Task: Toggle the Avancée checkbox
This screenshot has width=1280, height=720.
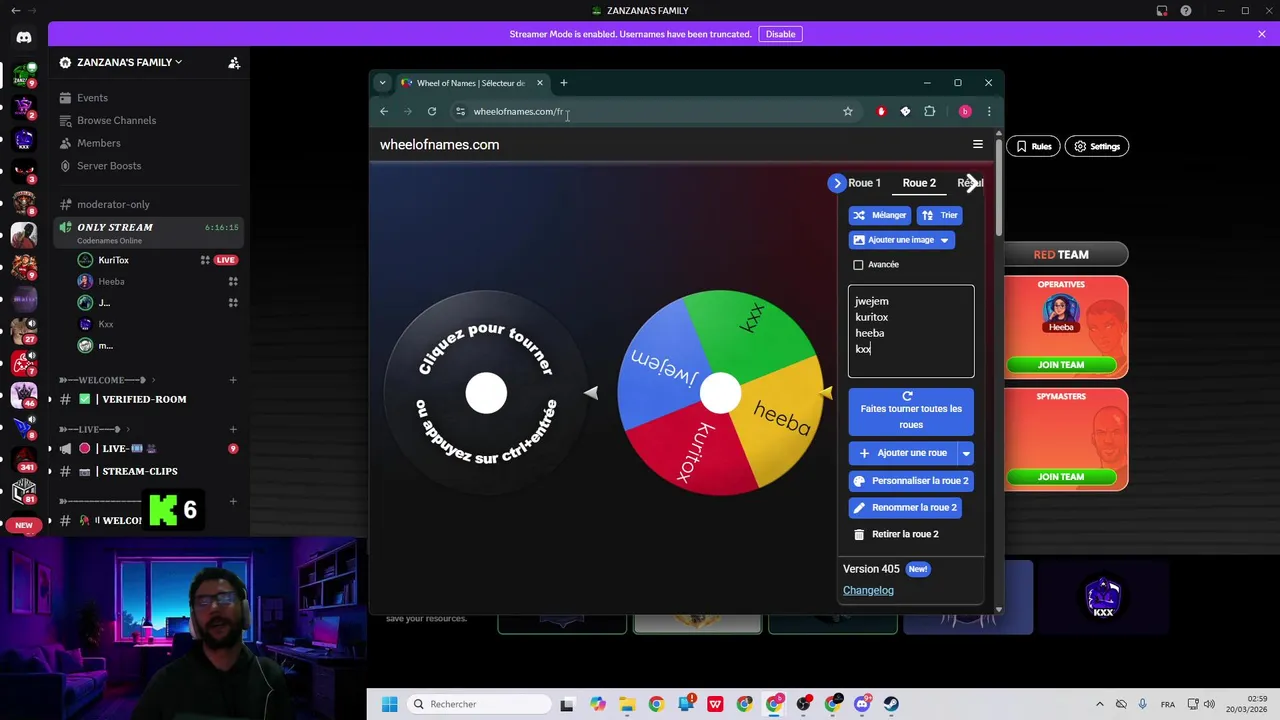Action: click(x=858, y=265)
